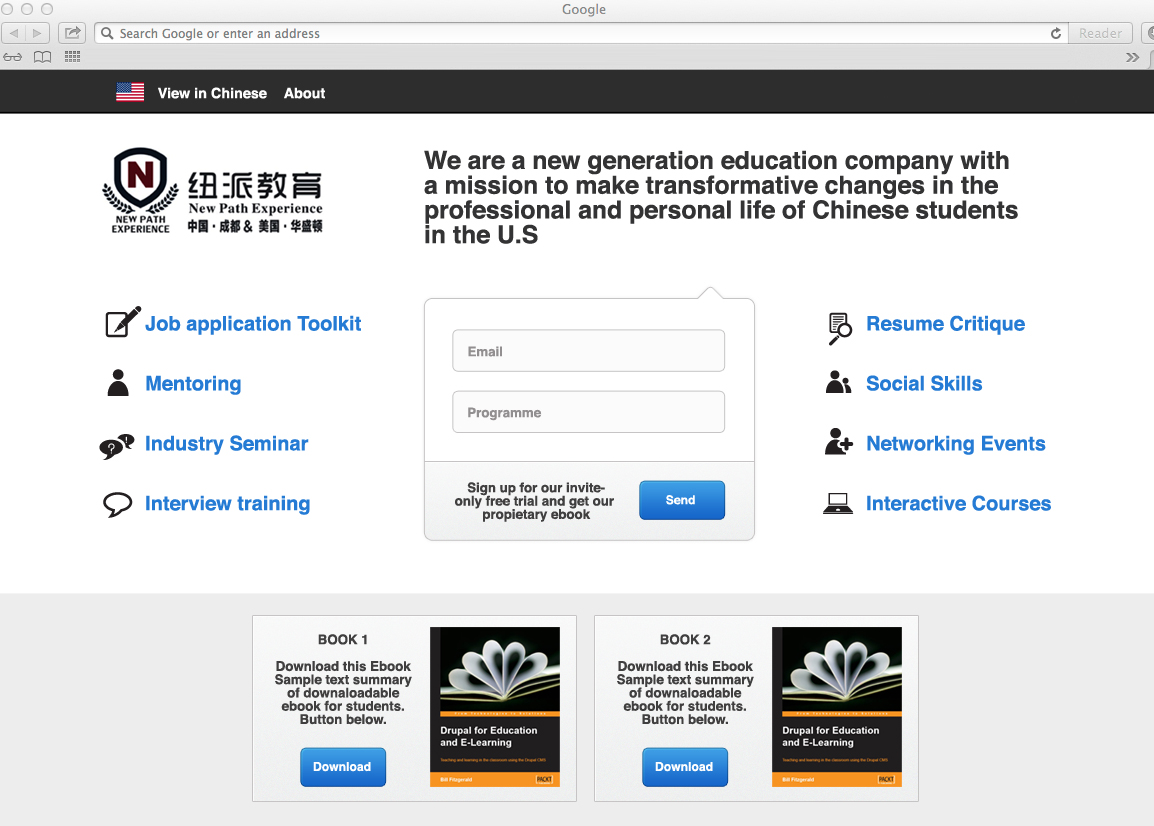Screen dimensions: 1154x826
Task: Click into the Email input field
Action: click(x=589, y=350)
